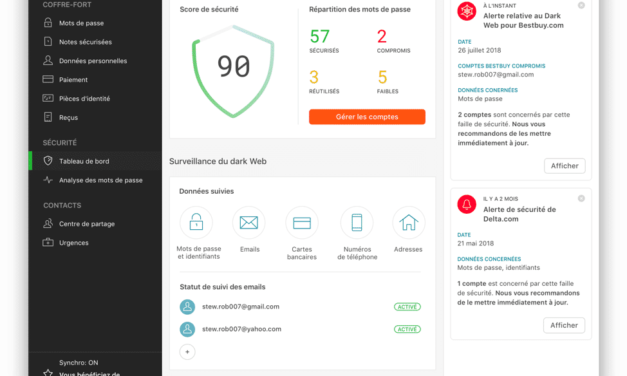Viewport: 627px width, 376px height.
Task: Open Notes sécurisées section
Action: click(x=85, y=42)
